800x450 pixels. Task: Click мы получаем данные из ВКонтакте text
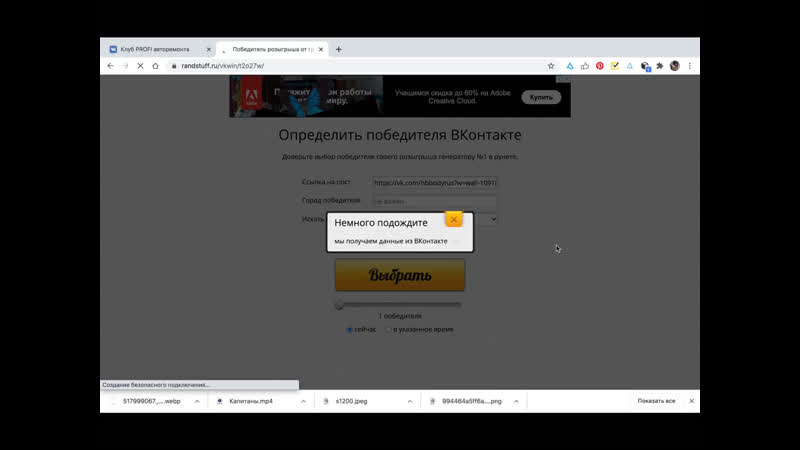click(x=391, y=241)
